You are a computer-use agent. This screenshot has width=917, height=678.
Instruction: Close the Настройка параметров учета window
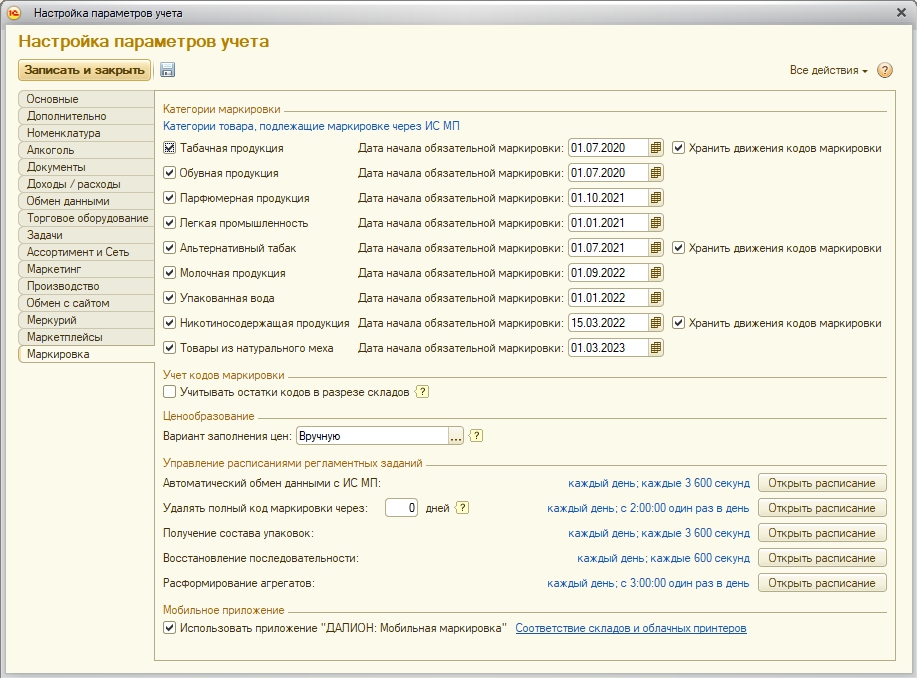(901, 12)
